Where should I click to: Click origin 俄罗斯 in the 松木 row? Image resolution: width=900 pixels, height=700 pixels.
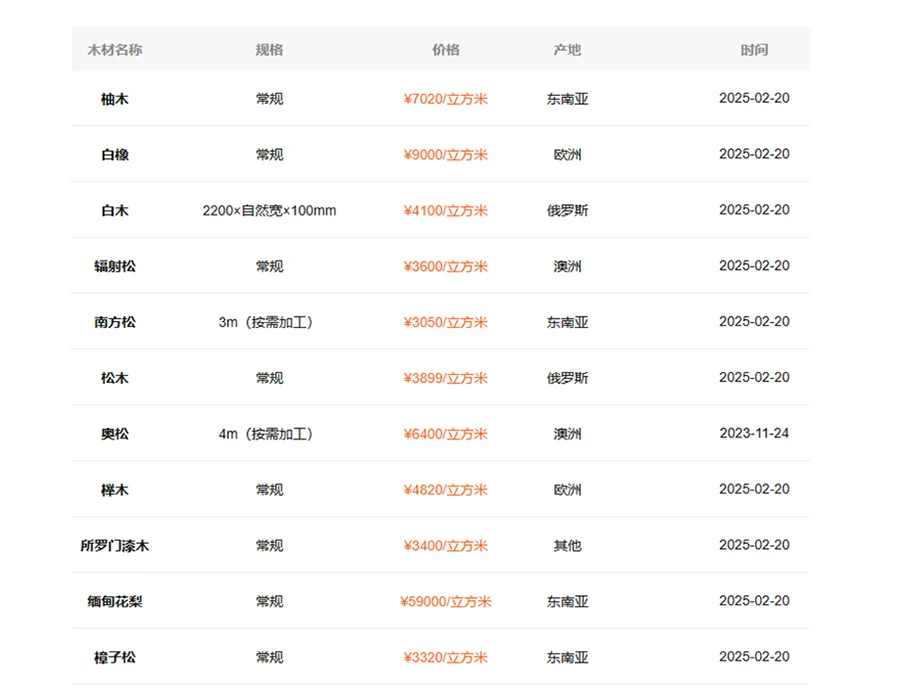567,378
